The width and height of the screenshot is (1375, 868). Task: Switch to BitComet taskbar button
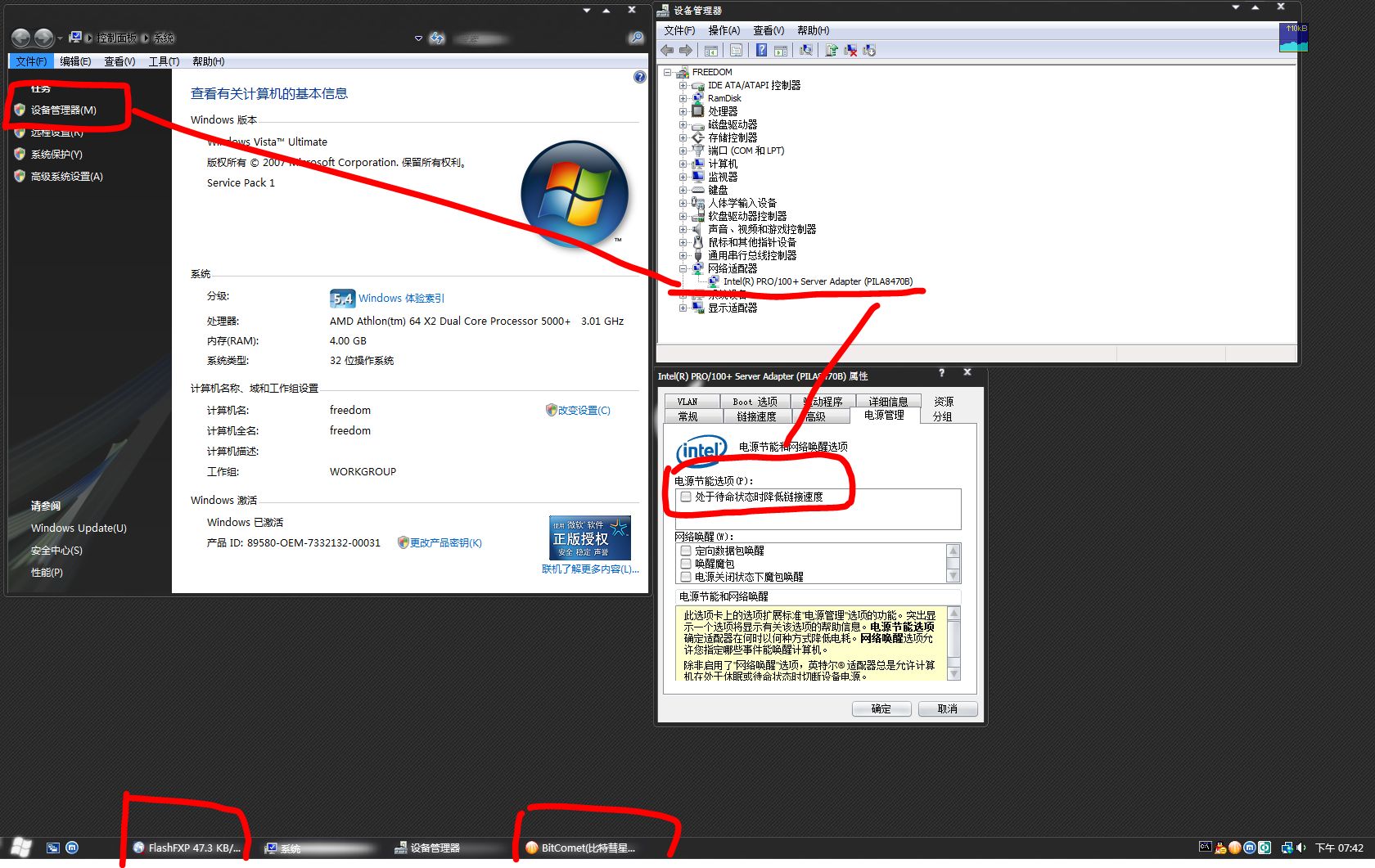coord(581,848)
